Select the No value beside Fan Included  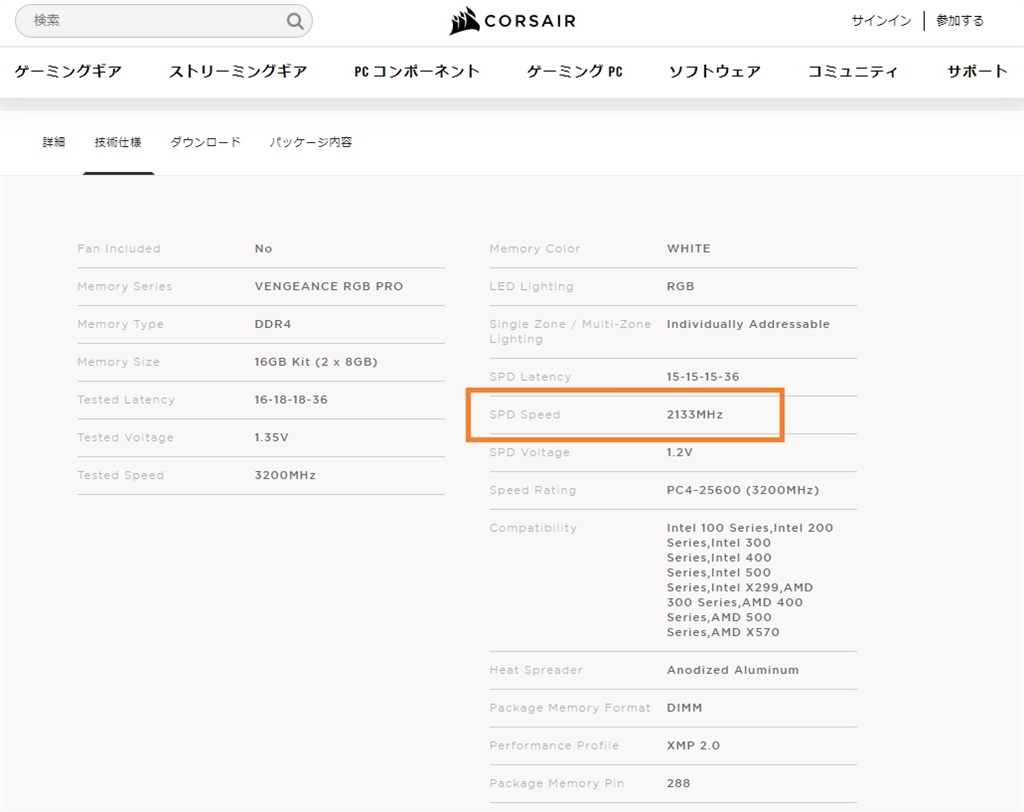263,248
